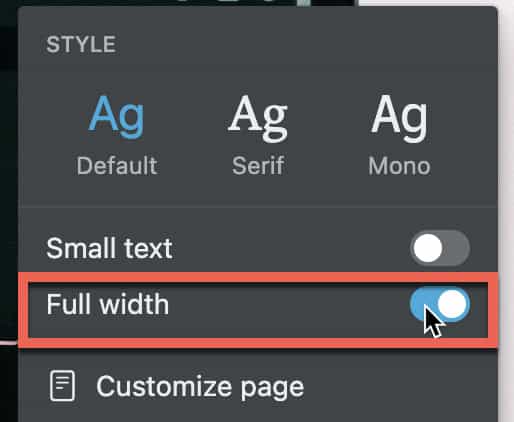Click the Full width option label
The image size is (514, 422).
click(107, 304)
